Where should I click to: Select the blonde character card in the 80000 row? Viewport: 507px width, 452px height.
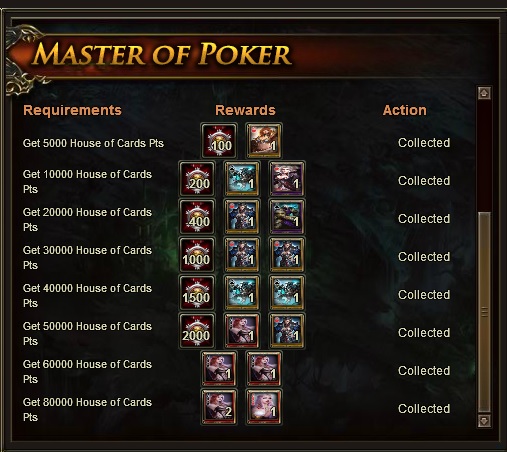pyautogui.click(x=264, y=406)
